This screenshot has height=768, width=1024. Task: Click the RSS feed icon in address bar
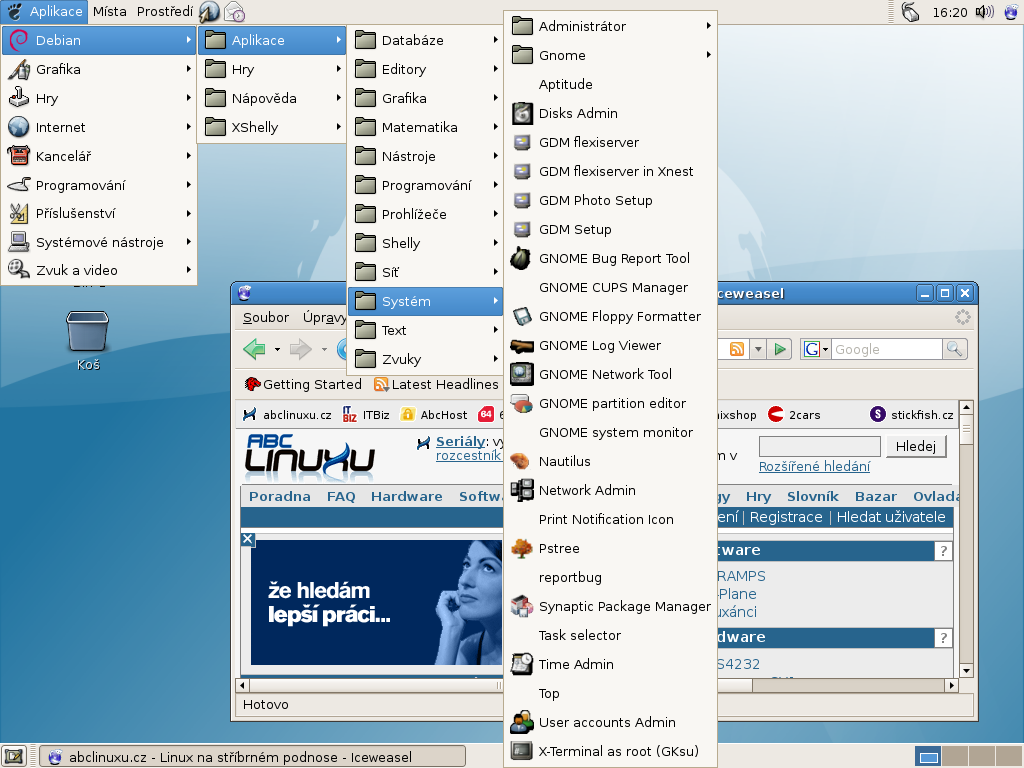tap(737, 349)
